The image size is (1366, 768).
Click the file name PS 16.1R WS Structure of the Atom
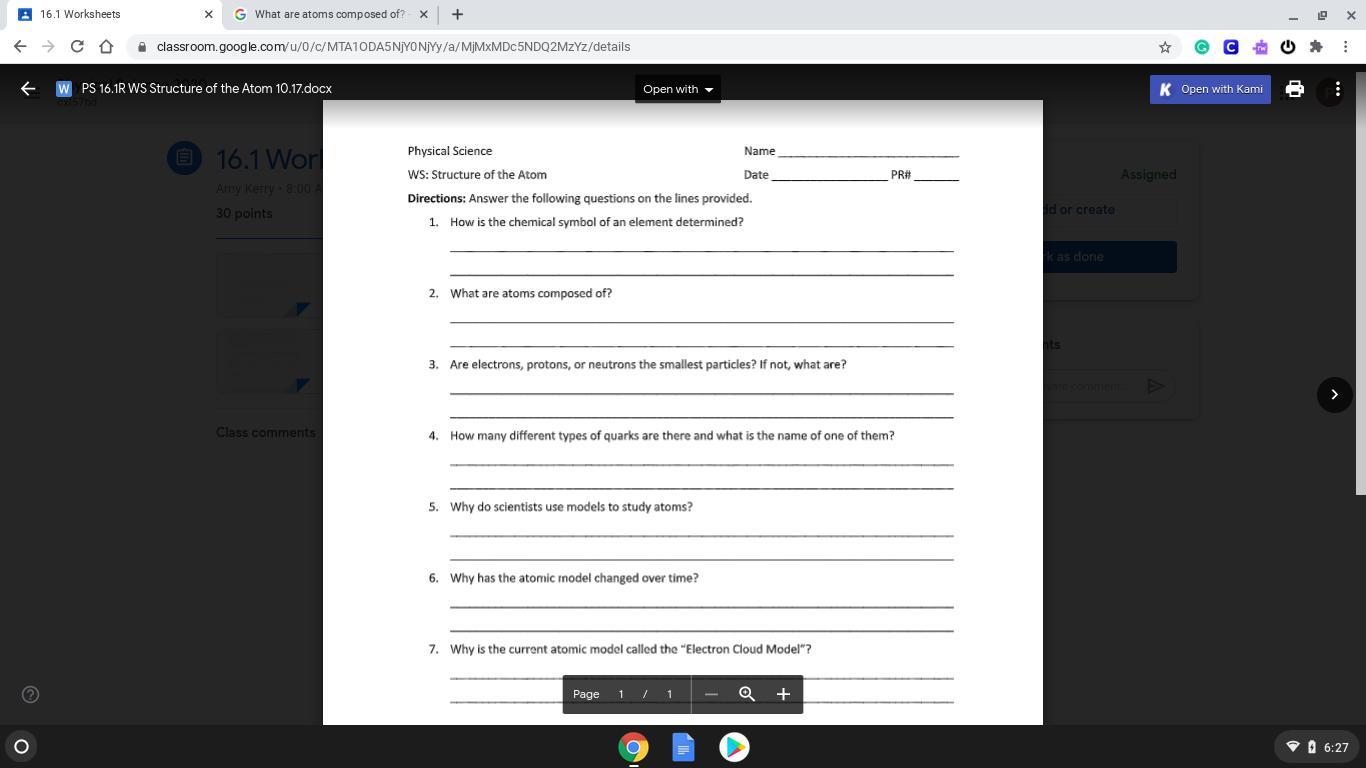[x=207, y=89]
